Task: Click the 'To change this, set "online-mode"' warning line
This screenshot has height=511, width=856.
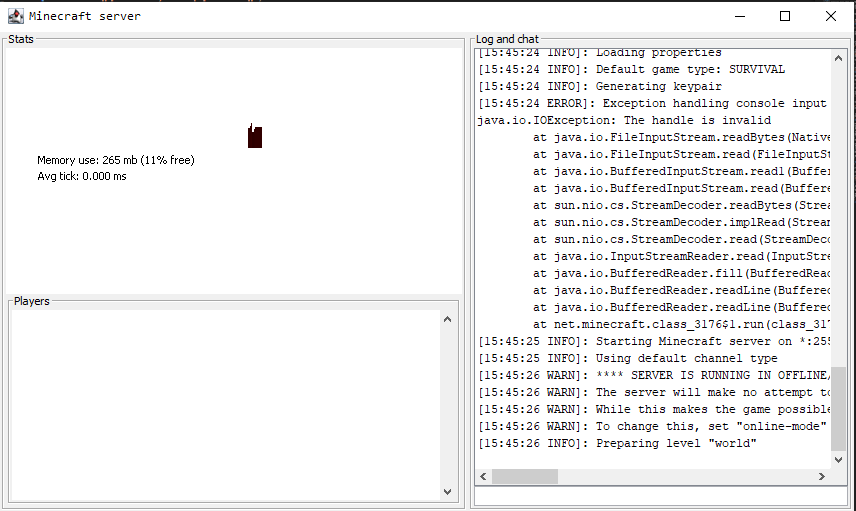Action: pos(652,426)
